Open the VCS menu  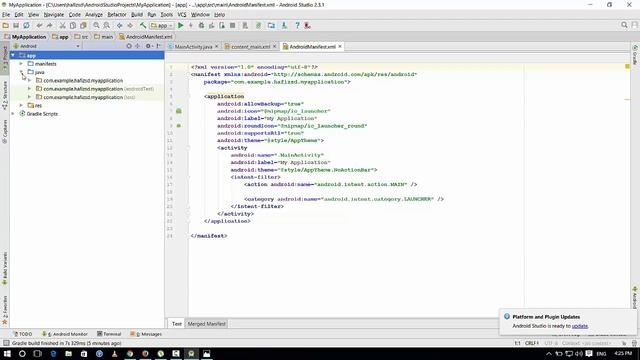182,15
